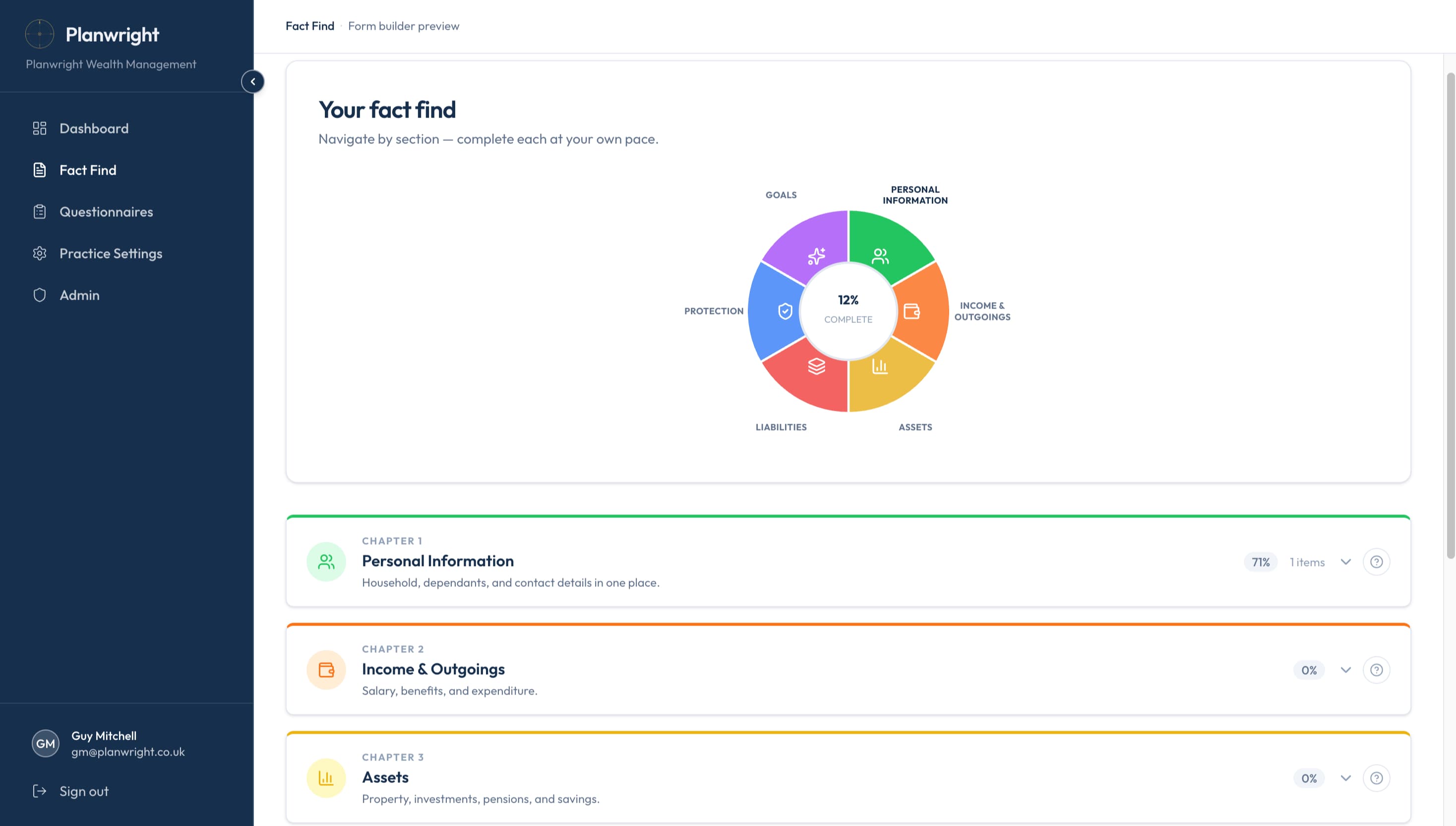Click the Fact Find document icon in sidebar
The width and height of the screenshot is (1456, 826).
(40, 170)
